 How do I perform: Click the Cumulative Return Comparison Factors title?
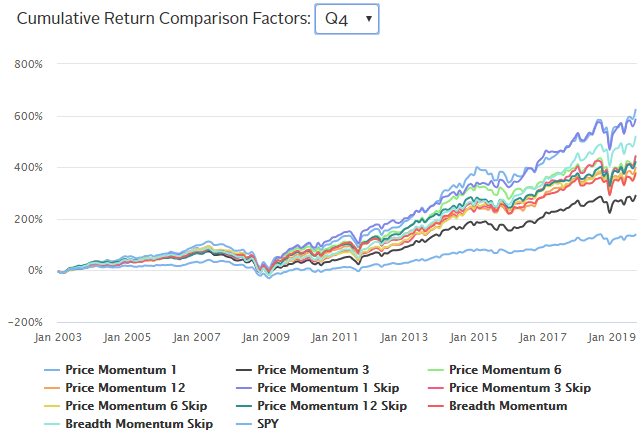(161, 19)
